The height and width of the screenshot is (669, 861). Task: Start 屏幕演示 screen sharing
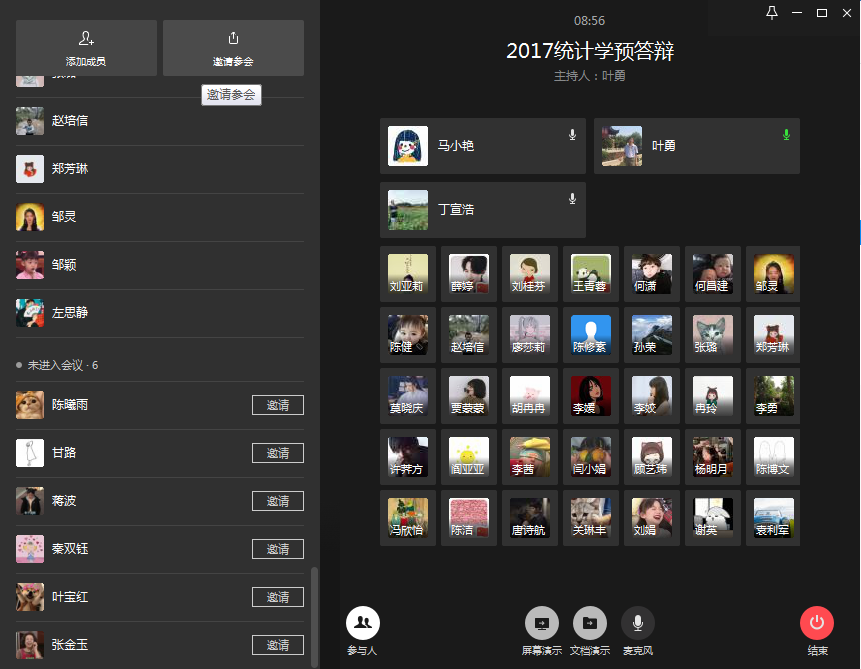click(x=542, y=623)
